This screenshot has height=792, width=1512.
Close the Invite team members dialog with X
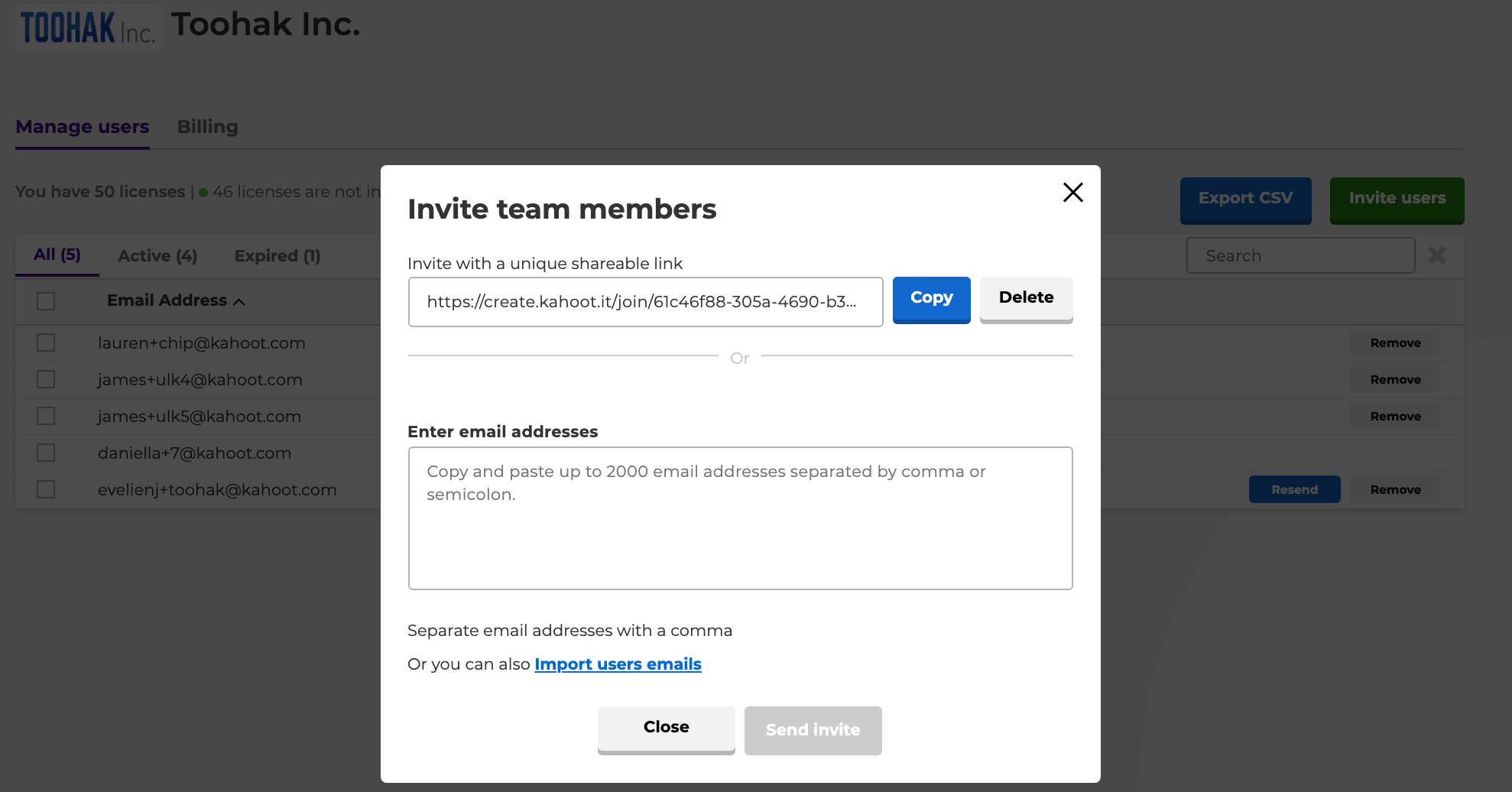click(x=1073, y=192)
